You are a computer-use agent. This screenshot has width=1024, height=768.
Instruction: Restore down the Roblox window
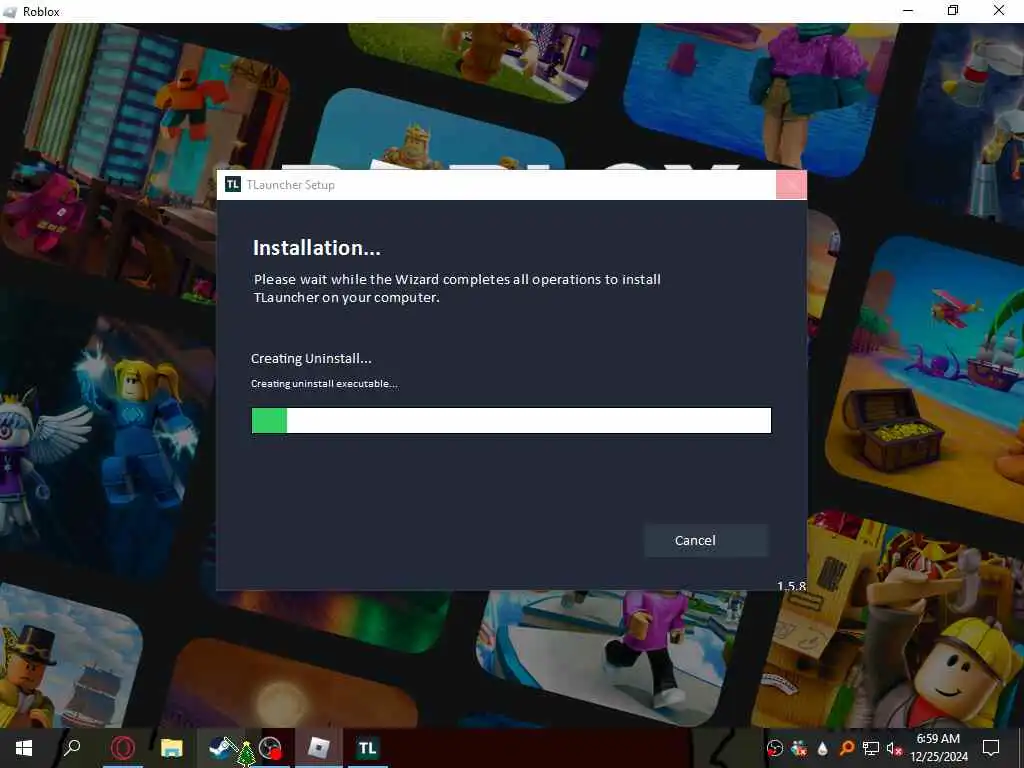point(953,10)
